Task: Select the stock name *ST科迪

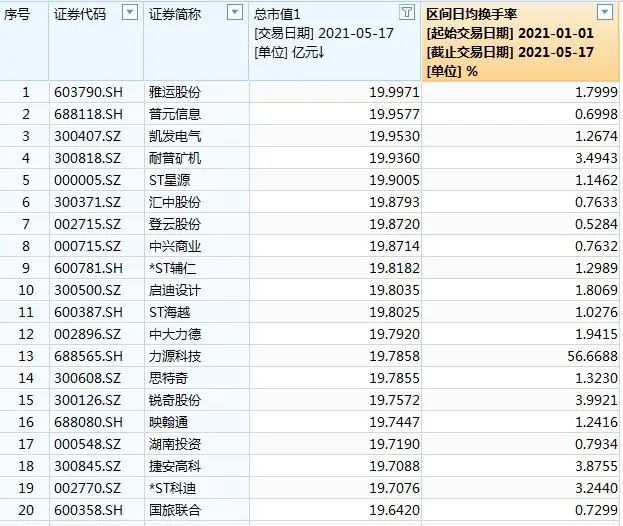Action: (x=172, y=488)
